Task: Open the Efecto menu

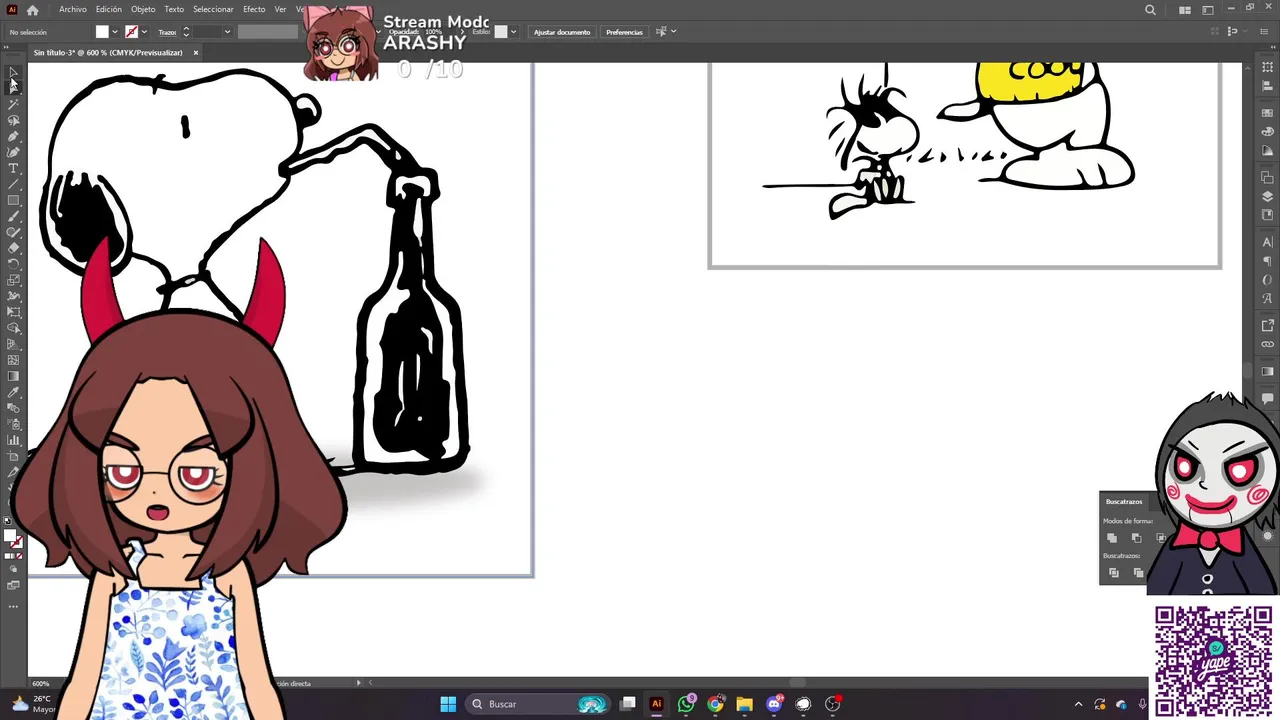Action: (x=254, y=10)
